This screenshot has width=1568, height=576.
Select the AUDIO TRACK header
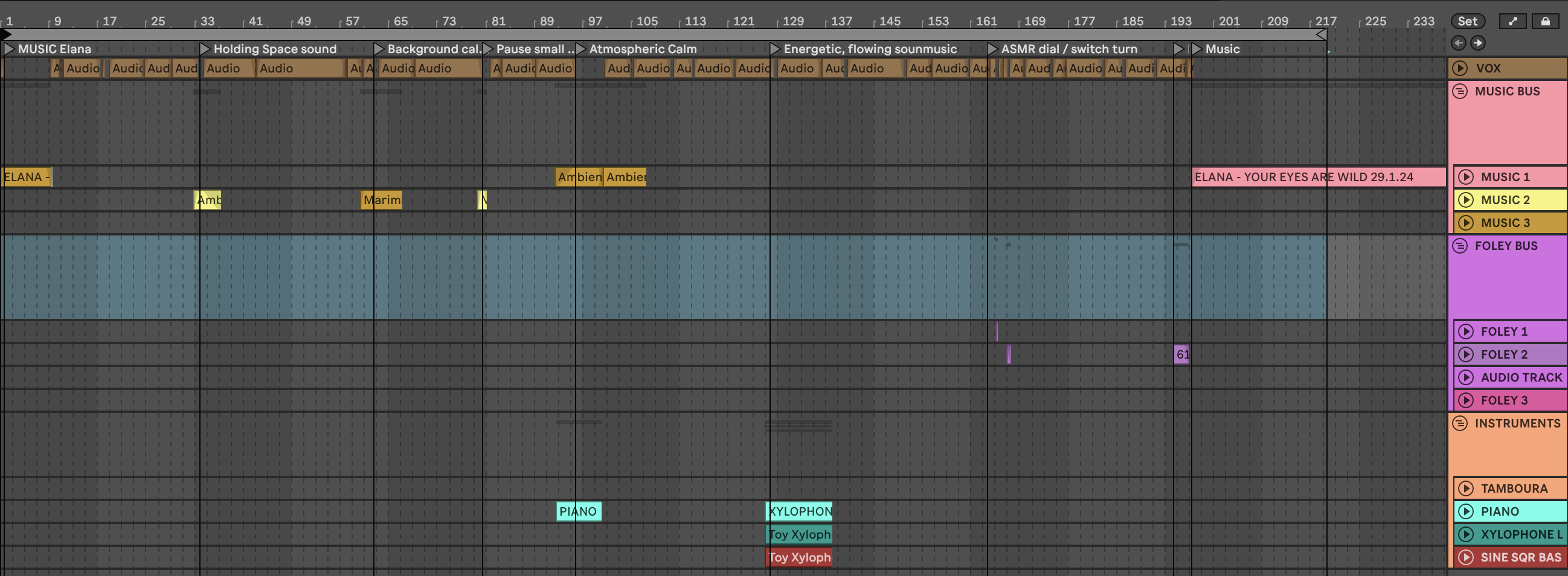pyautogui.click(x=1520, y=378)
